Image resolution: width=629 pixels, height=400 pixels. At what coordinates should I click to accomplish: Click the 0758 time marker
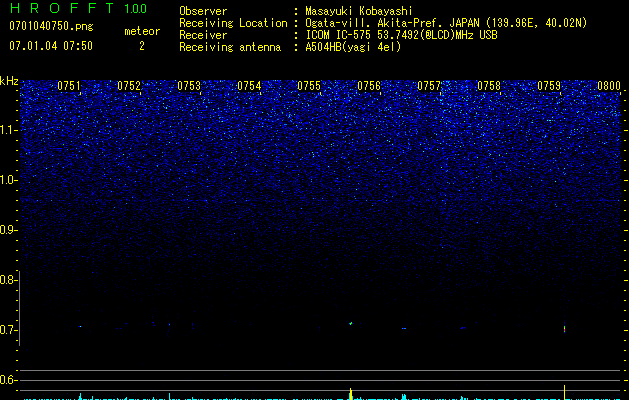click(x=489, y=86)
